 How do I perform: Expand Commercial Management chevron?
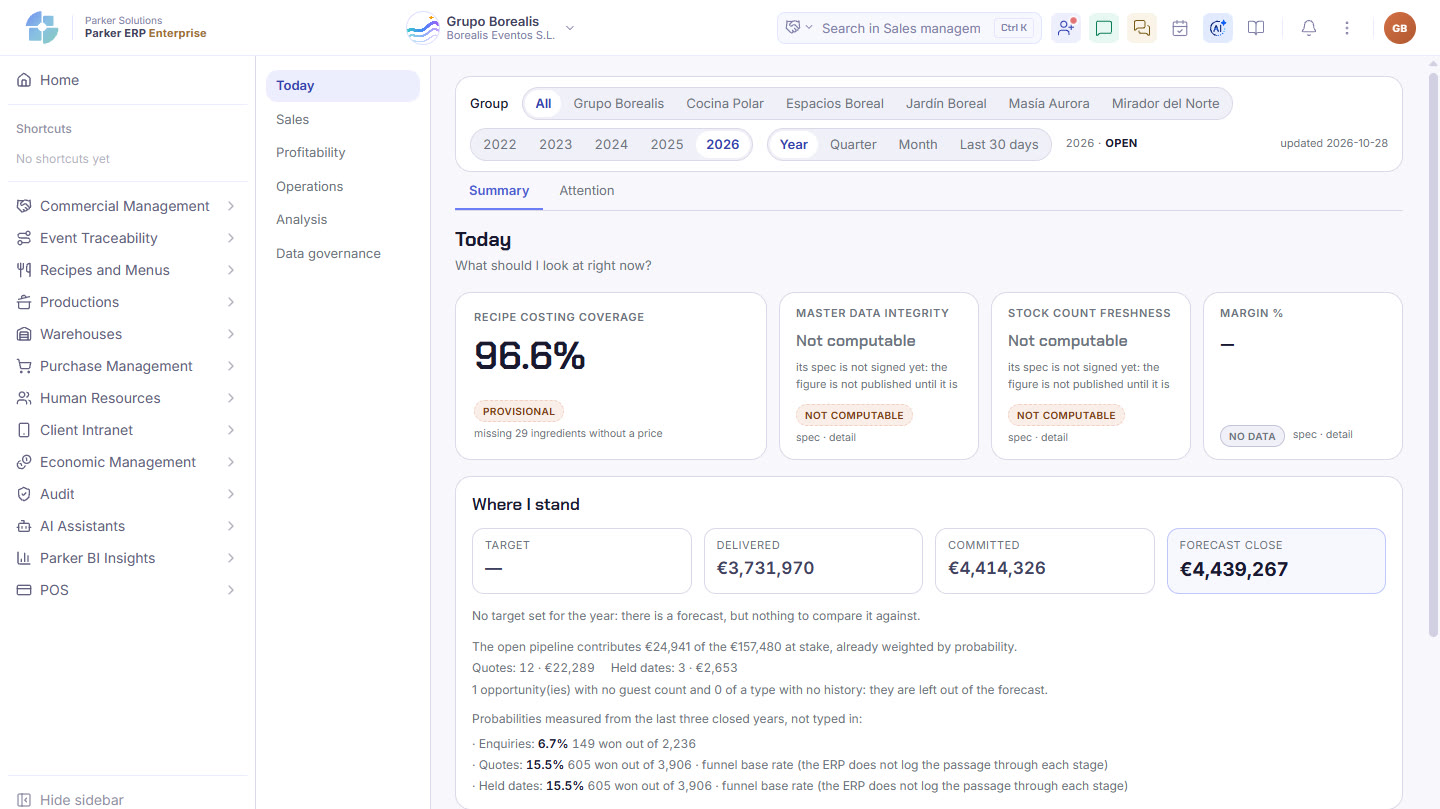click(x=231, y=206)
